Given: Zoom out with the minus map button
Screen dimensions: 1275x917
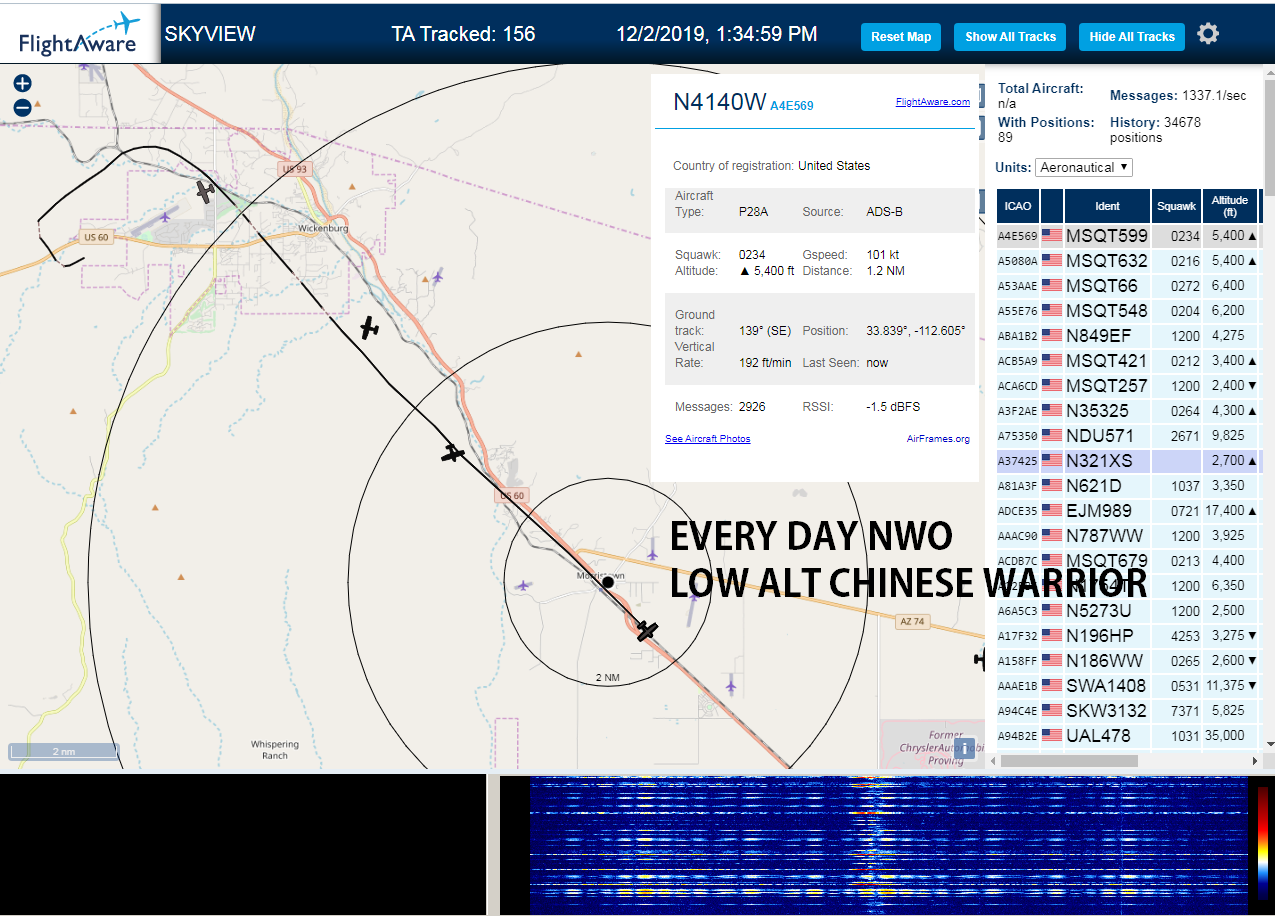Looking at the screenshot, I should pyautogui.click(x=22, y=108).
